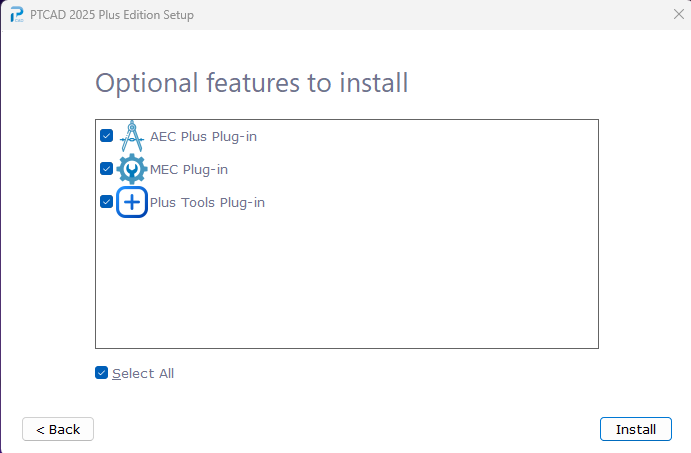Click the MEC gear and wrench icon
The image size is (691, 453).
pos(132,169)
